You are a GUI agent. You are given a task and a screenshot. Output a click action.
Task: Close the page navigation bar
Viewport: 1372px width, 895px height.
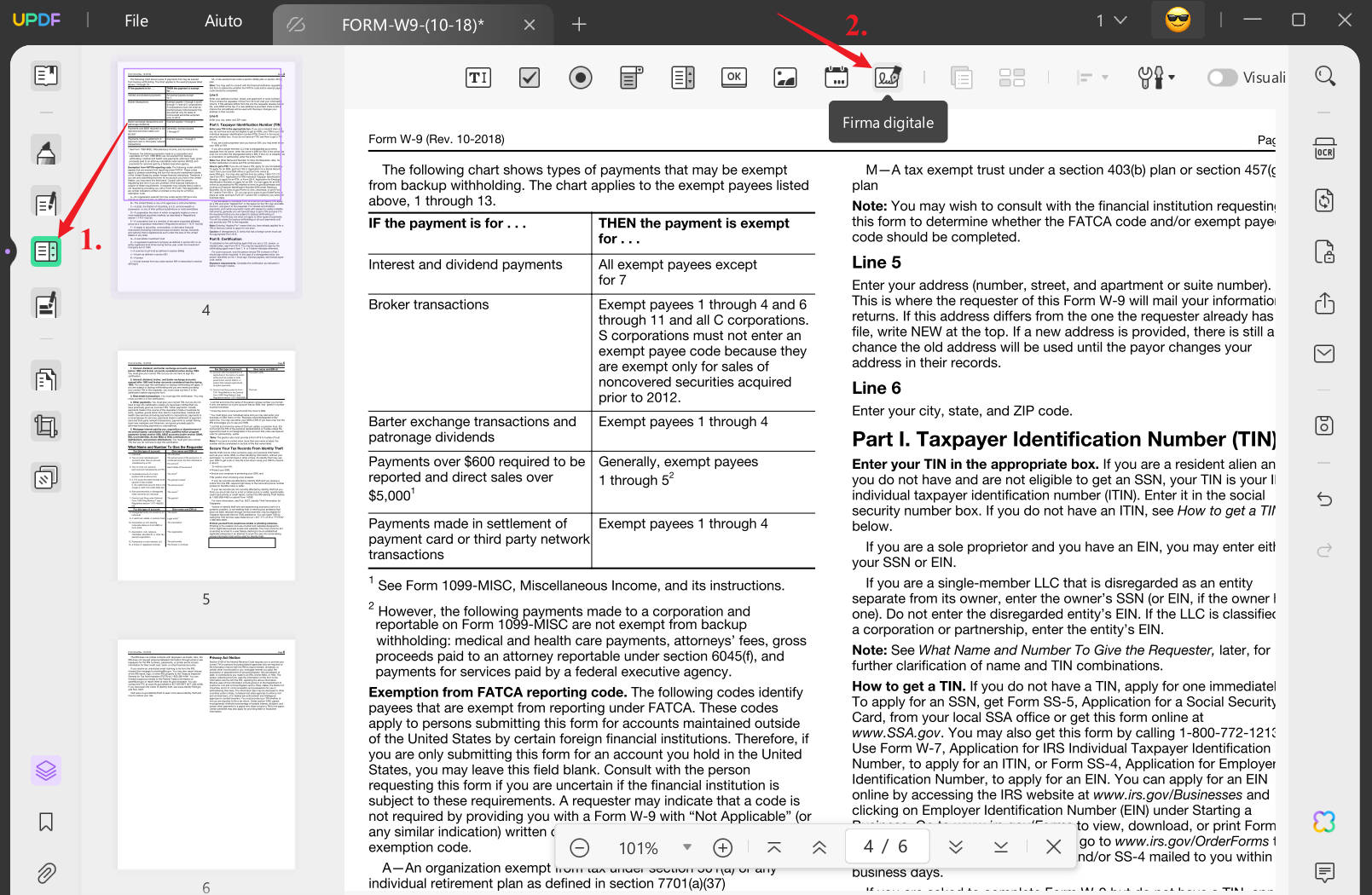[x=1054, y=847]
